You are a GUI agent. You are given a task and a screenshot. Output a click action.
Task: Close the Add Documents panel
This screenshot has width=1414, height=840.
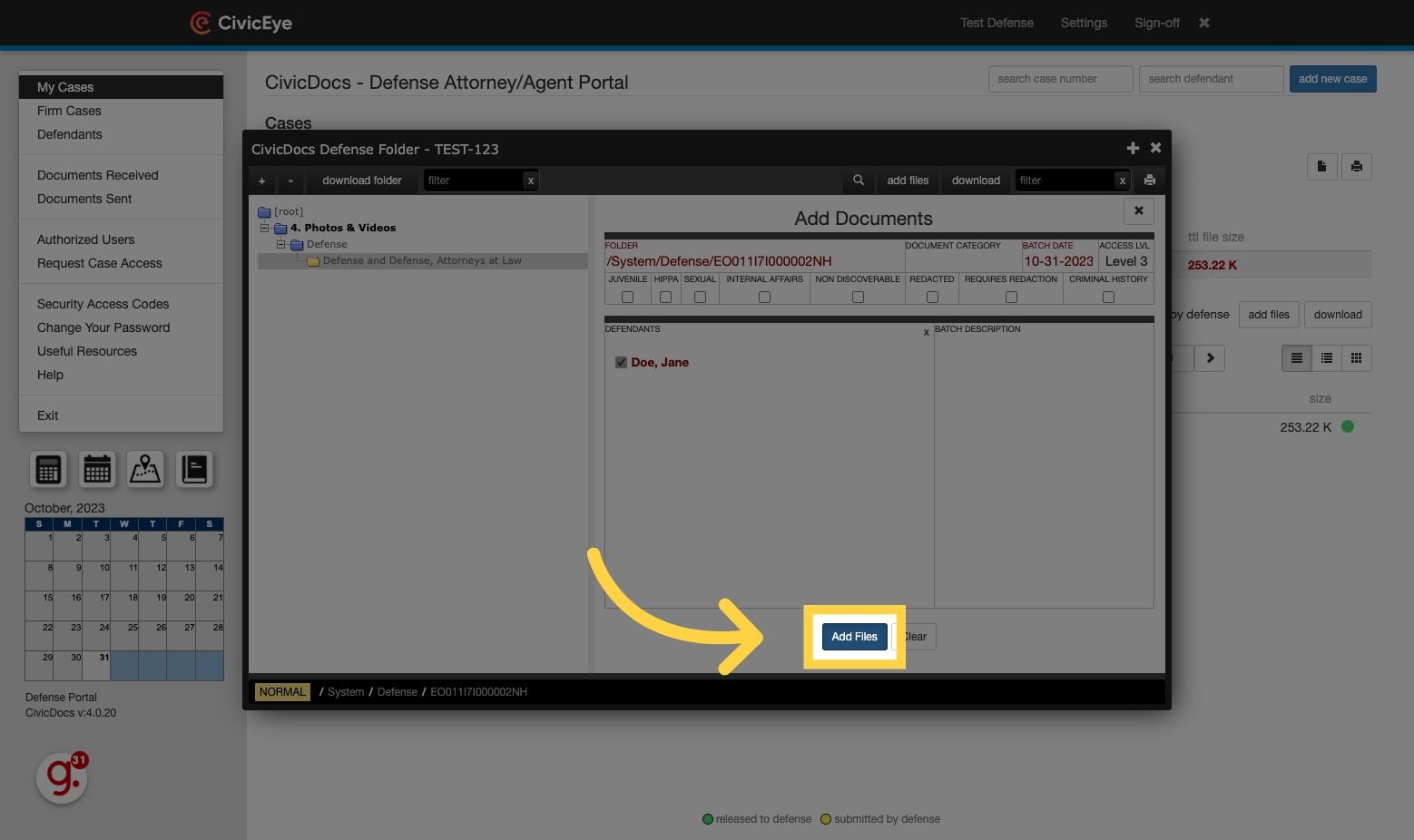pos(1139,211)
